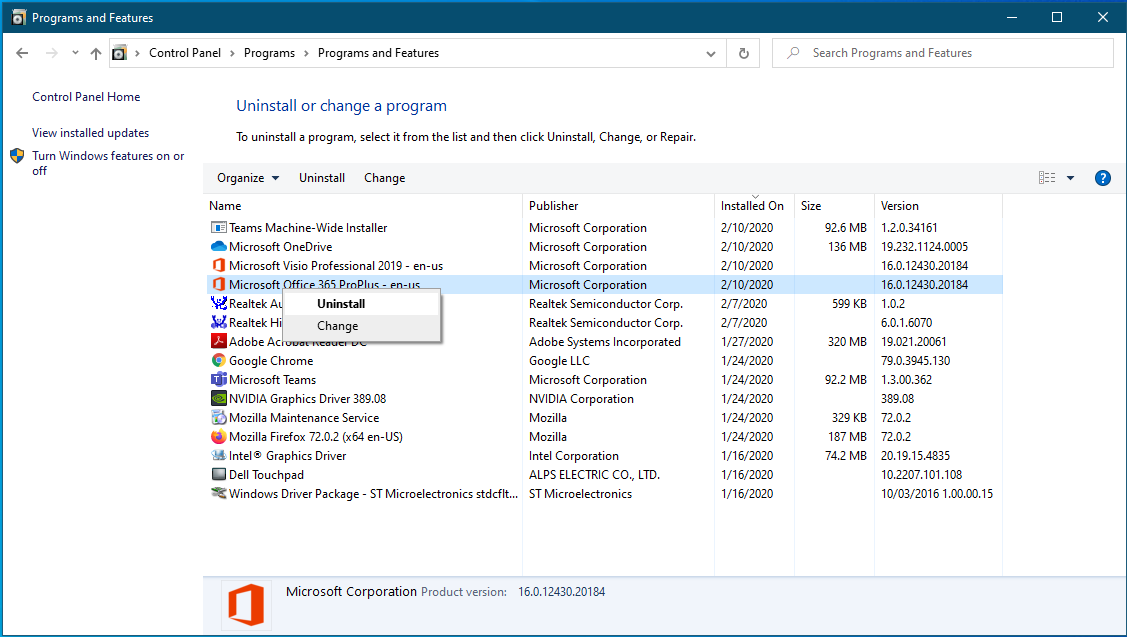Click the shield icon beside Turn Windows features

click(17, 155)
